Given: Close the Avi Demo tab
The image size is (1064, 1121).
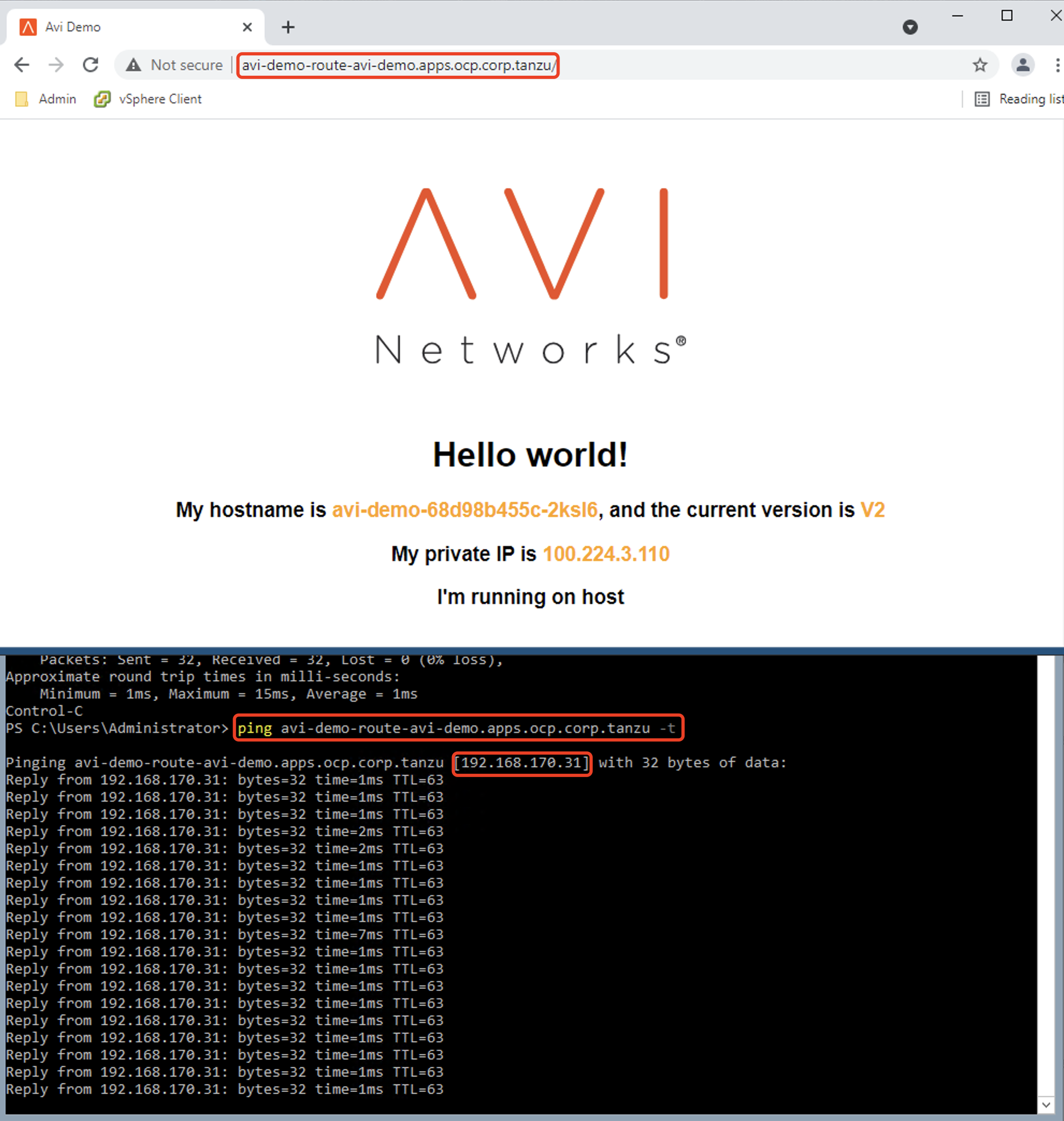Looking at the screenshot, I should (x=247, y=27).
